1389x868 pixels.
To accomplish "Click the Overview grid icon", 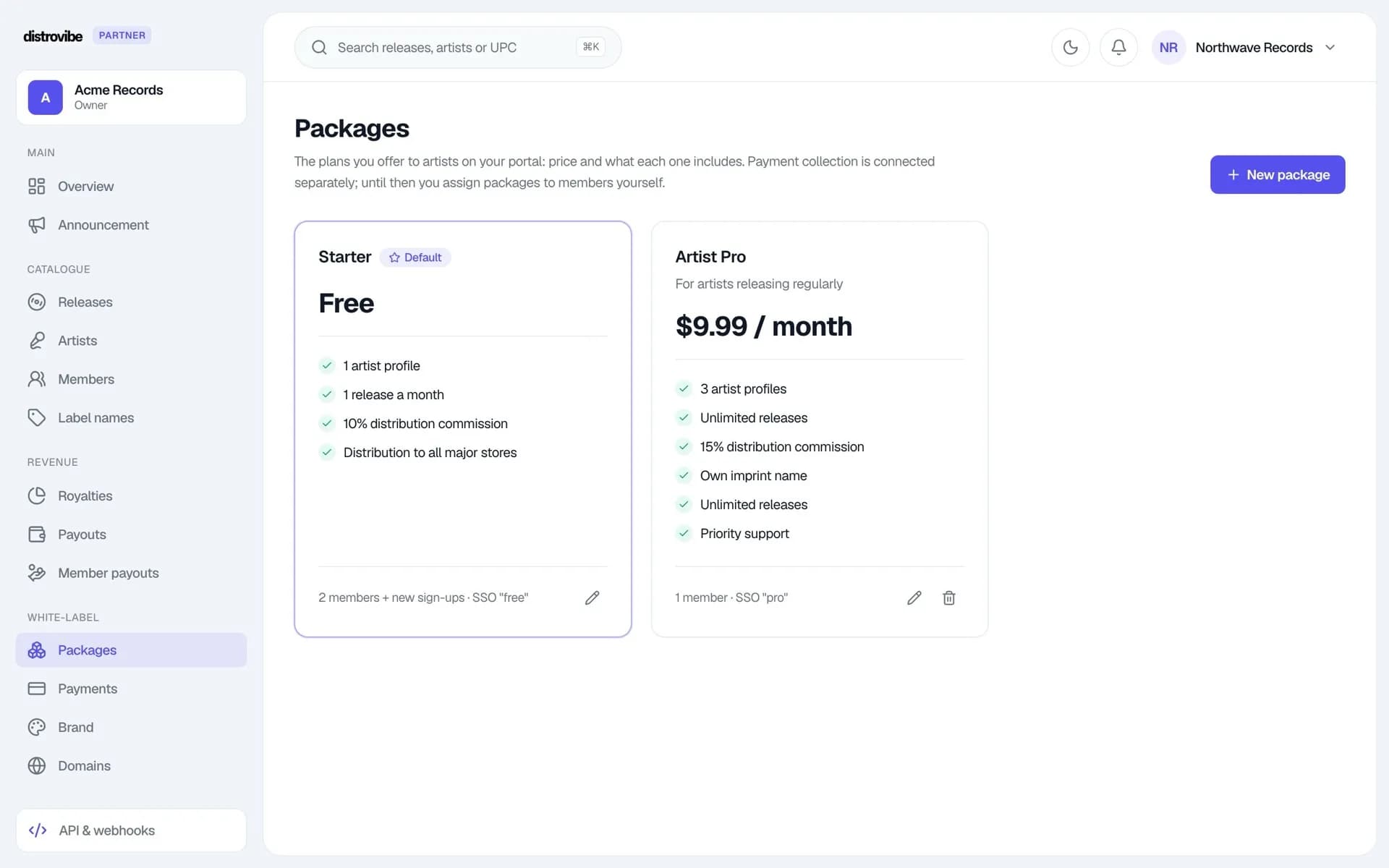I will pos(37,187).
